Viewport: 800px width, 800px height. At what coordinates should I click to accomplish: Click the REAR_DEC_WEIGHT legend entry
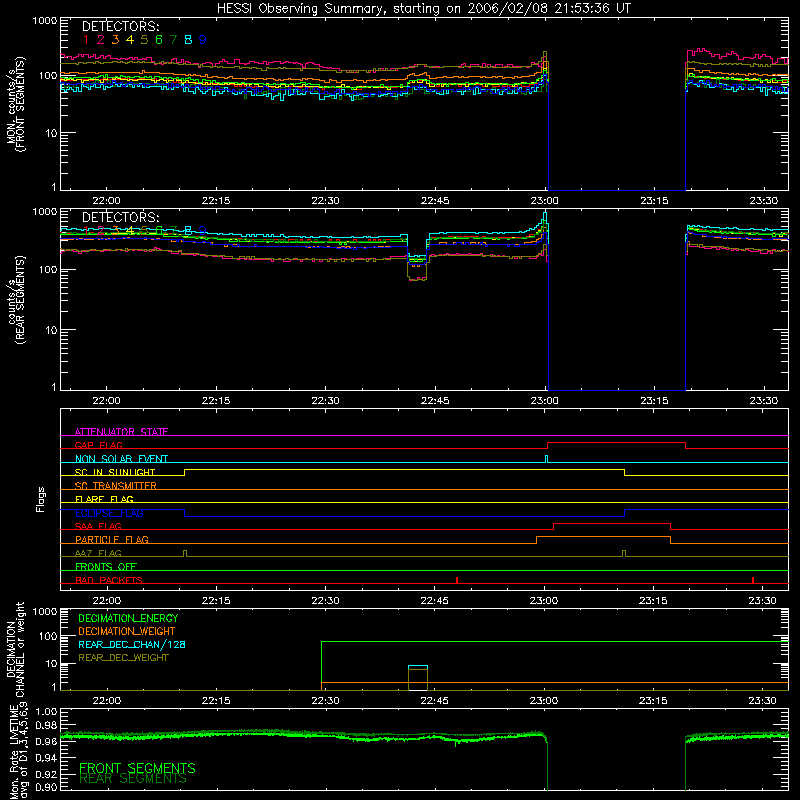point(123,658)
